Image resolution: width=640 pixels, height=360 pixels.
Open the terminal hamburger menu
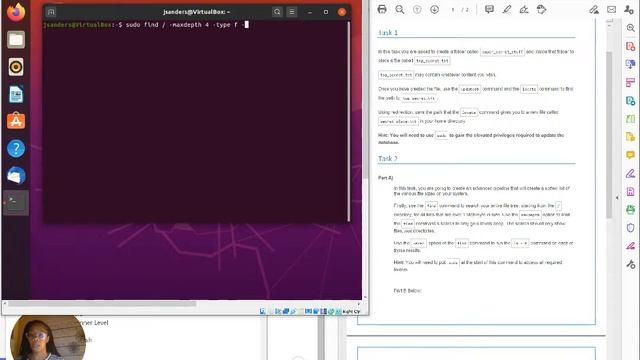click(292, 12)
